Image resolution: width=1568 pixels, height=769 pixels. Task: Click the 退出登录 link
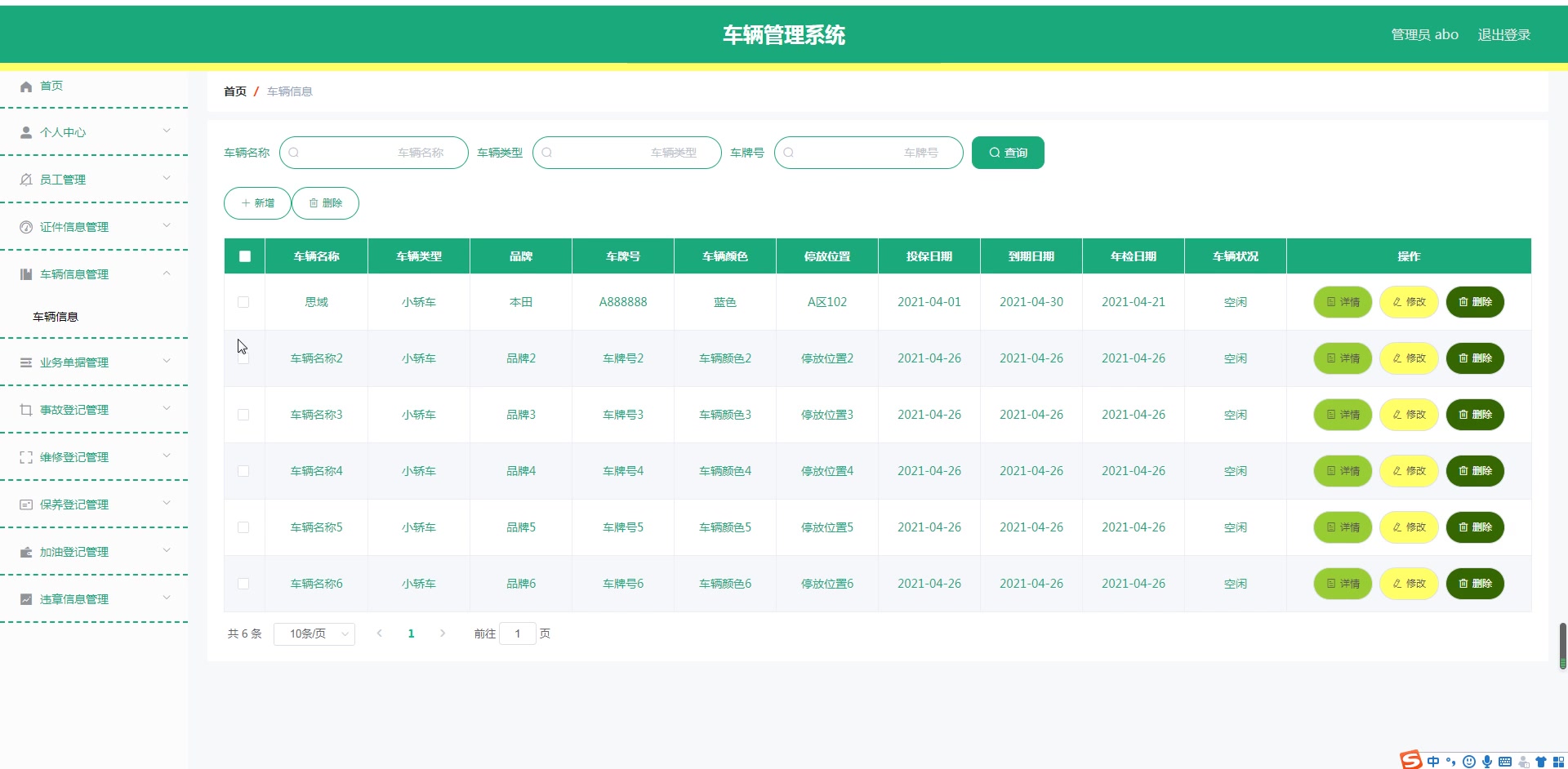[1504, 35]
